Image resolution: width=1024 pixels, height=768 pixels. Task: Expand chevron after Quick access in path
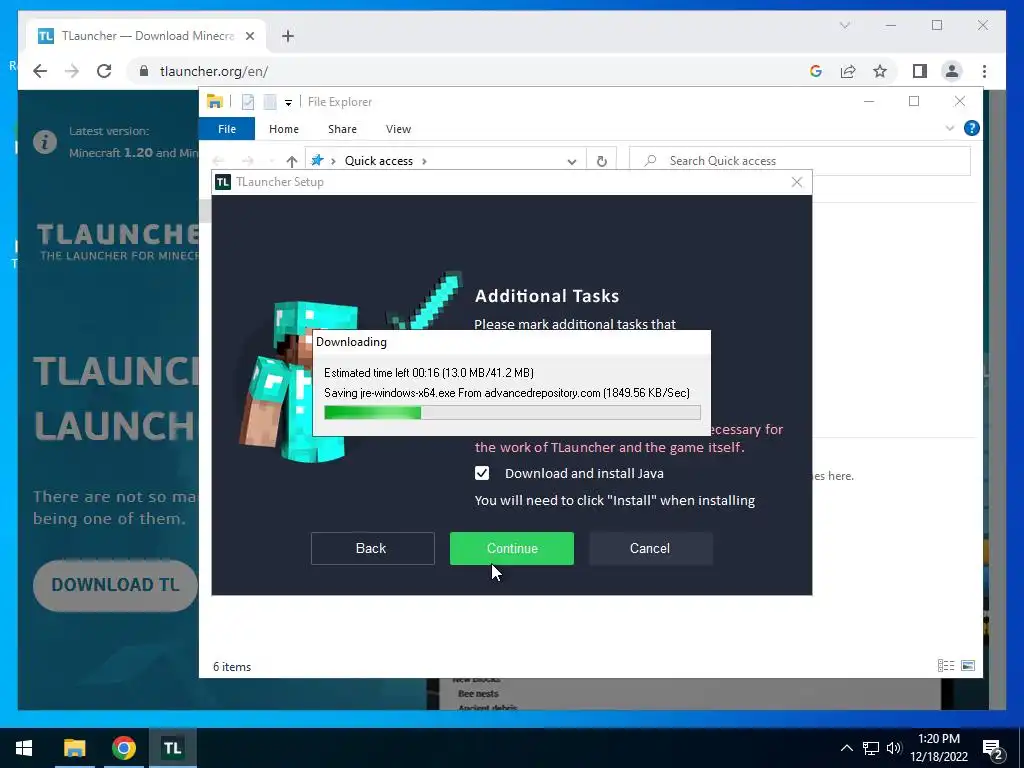coord(424,161)
